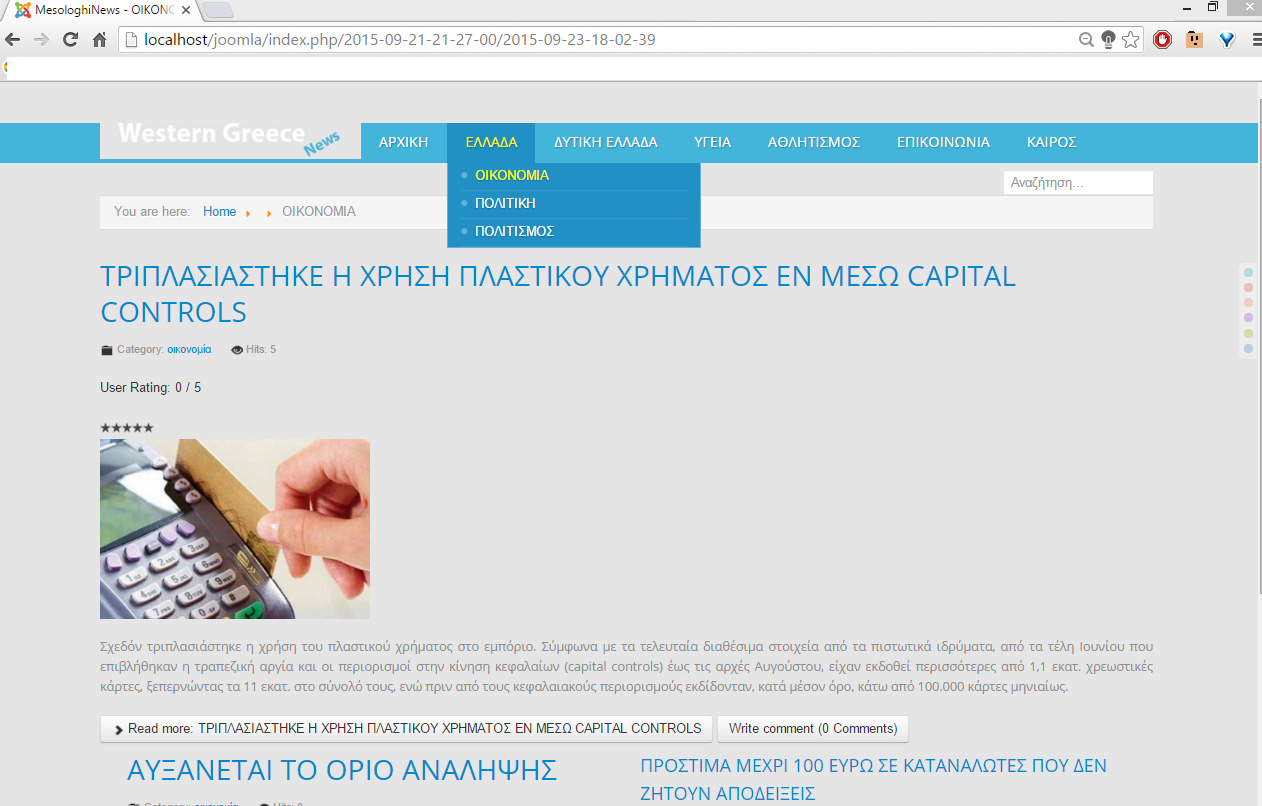This screenshot has width=1262, height=806.
Task: Select the pink color swatch
Action: (x=1248, y=288)
